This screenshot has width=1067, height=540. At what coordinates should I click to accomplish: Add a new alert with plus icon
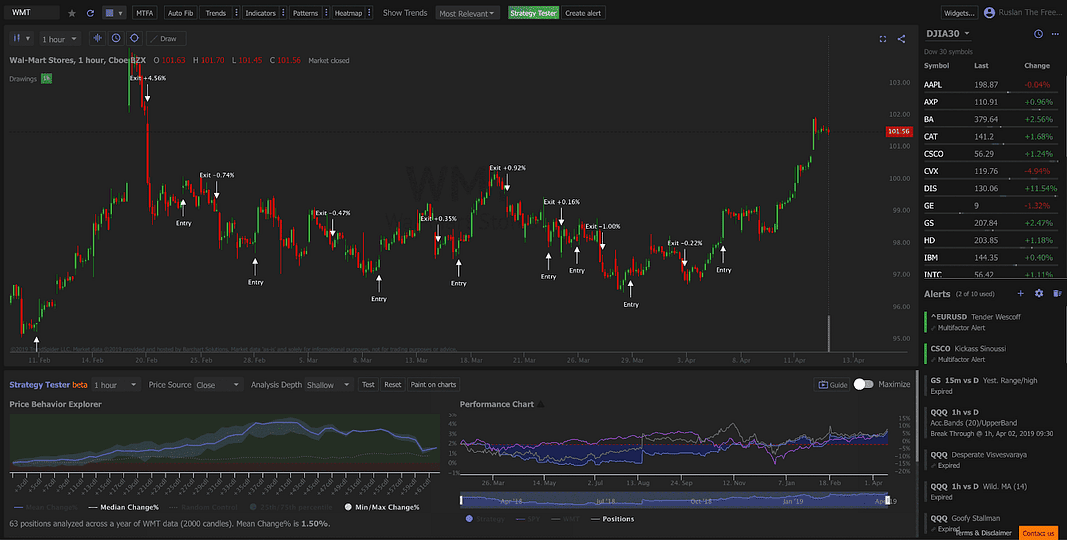click(x=1020, y=293)
